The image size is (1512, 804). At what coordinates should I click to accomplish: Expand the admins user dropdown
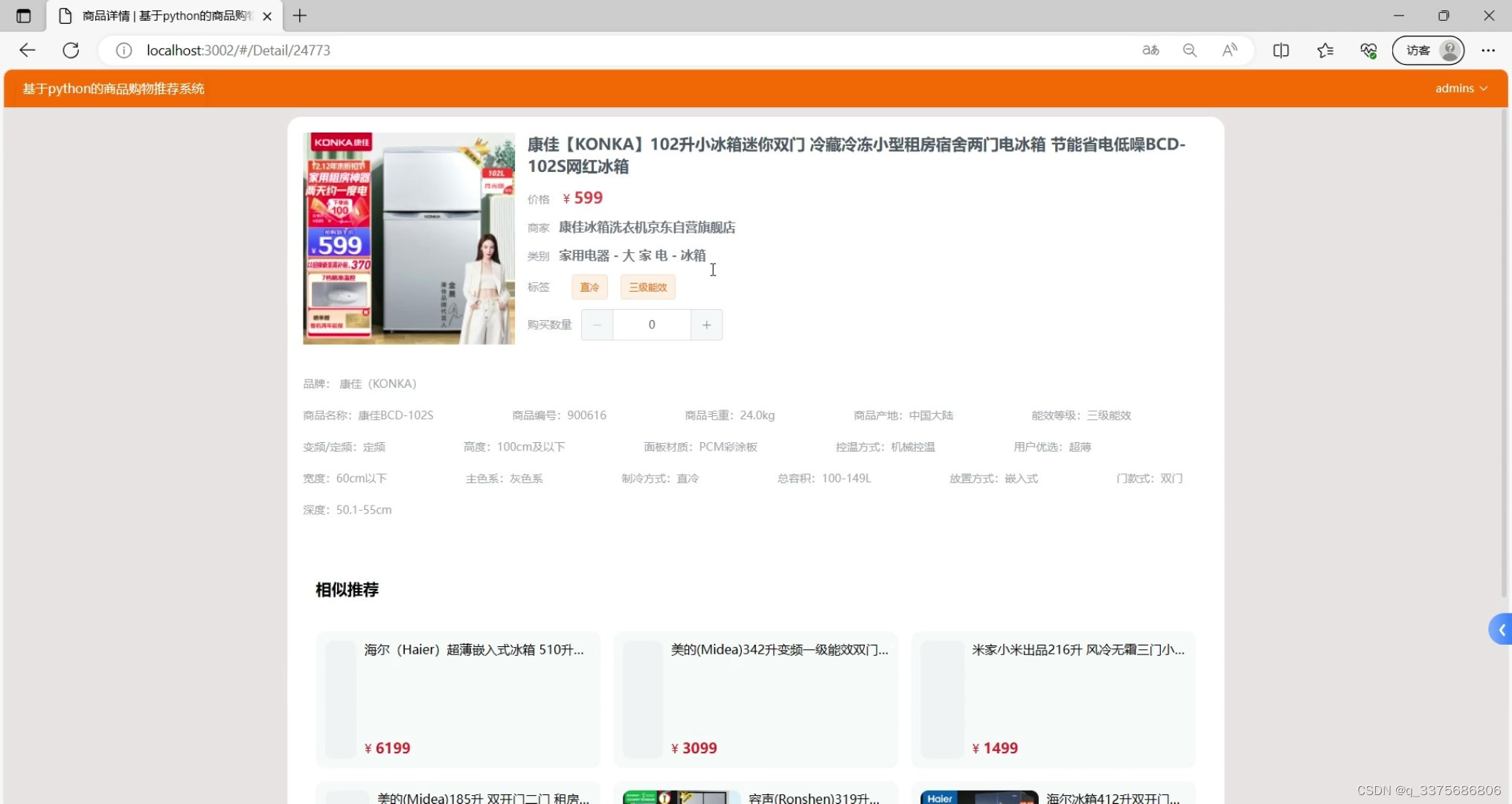[x=1461, y=88]
